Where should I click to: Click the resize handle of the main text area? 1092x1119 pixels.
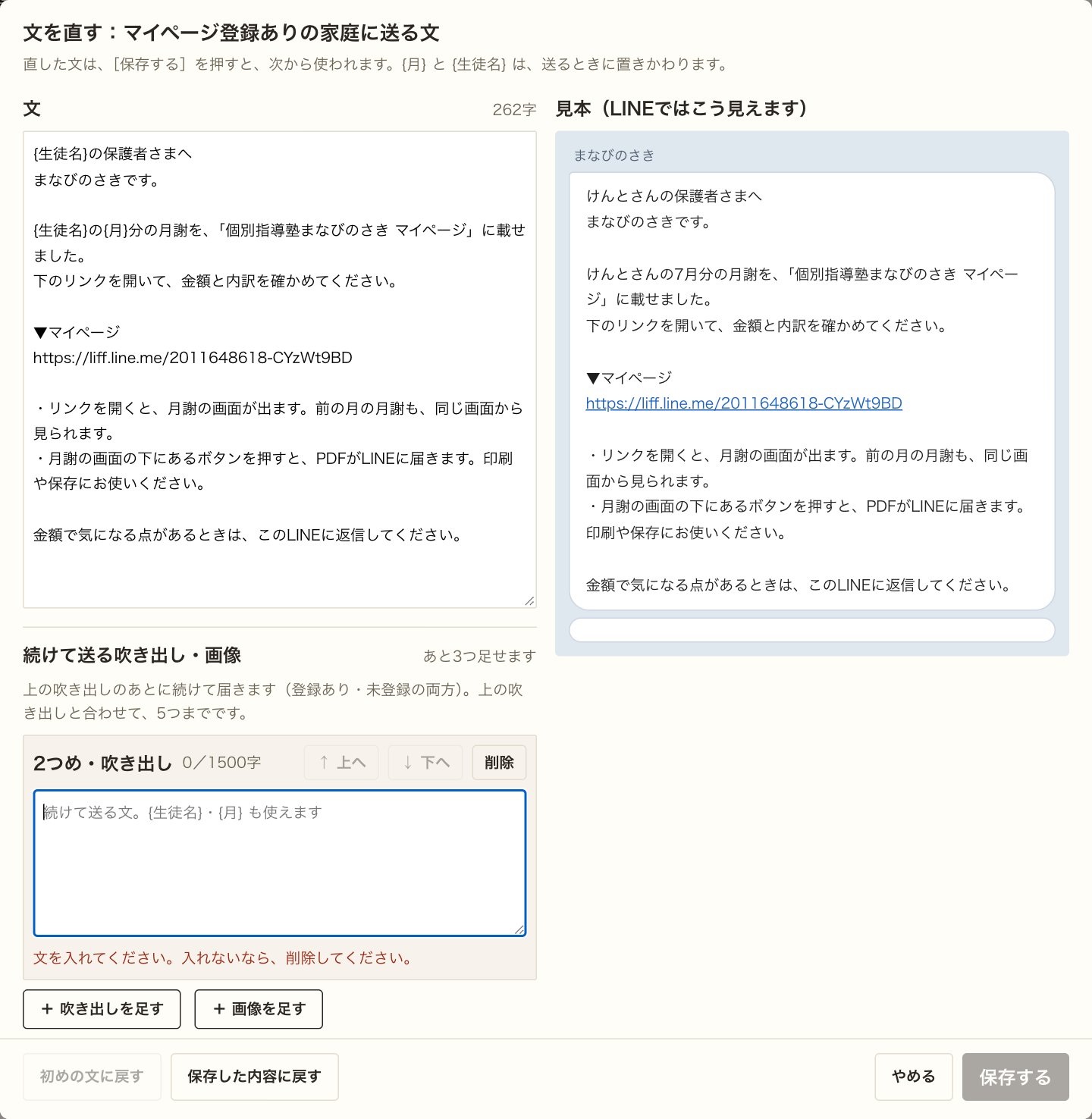coord(529,601)
